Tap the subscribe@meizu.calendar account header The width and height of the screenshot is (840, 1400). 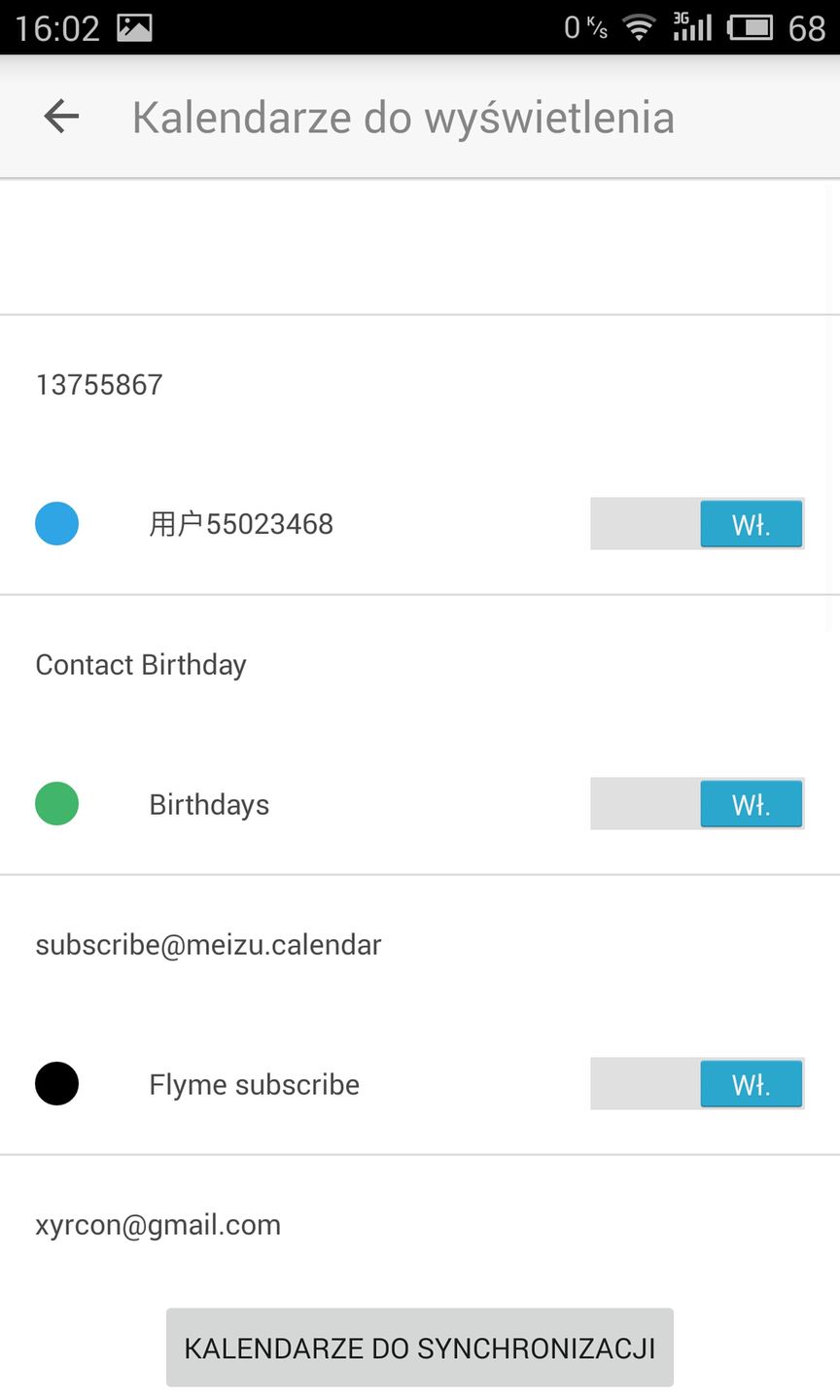(208, 945)
